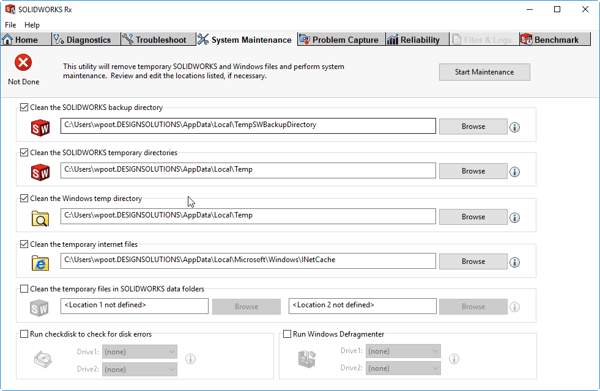The image size is (600, 391).
Task: Open info for temporary internet files
Action: 515,262
